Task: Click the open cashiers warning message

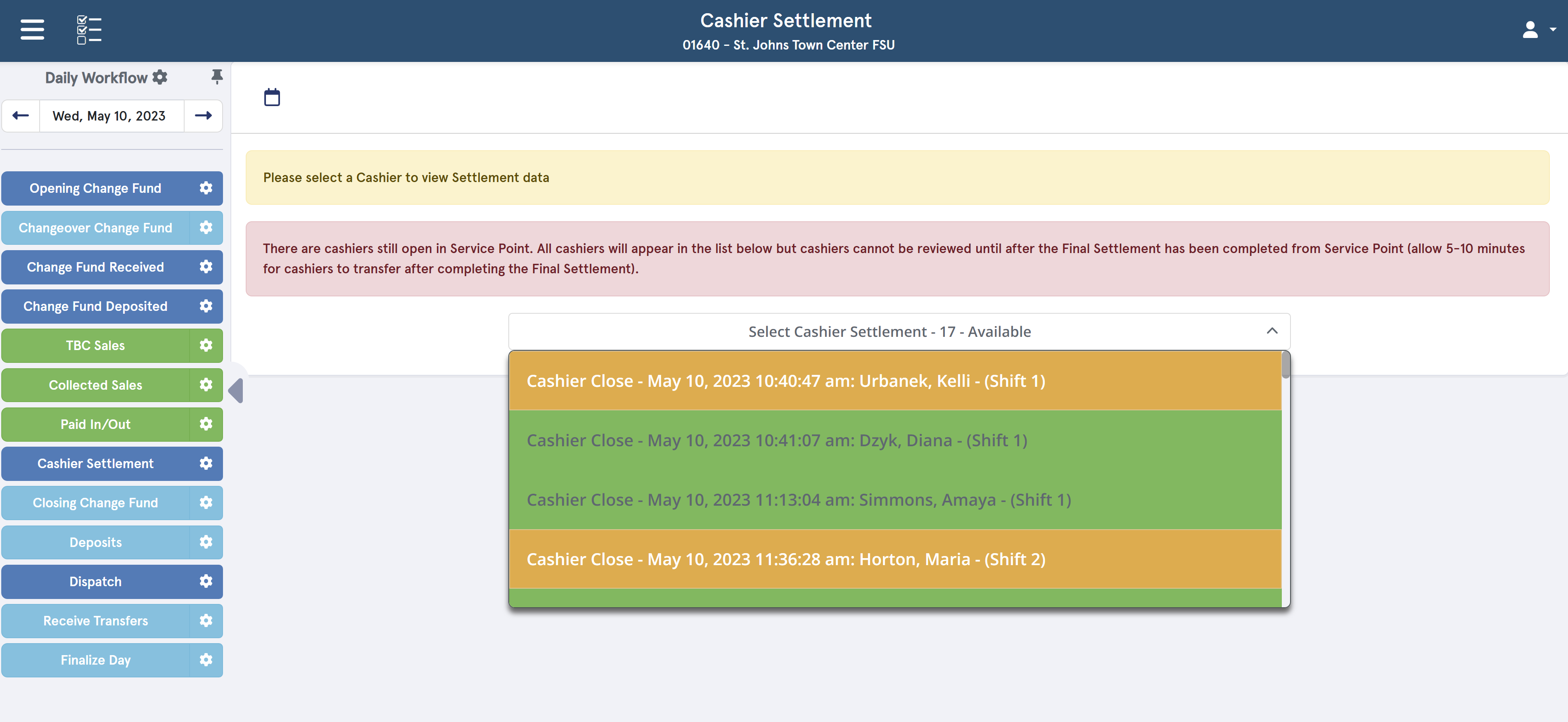Action: point(897,258)
